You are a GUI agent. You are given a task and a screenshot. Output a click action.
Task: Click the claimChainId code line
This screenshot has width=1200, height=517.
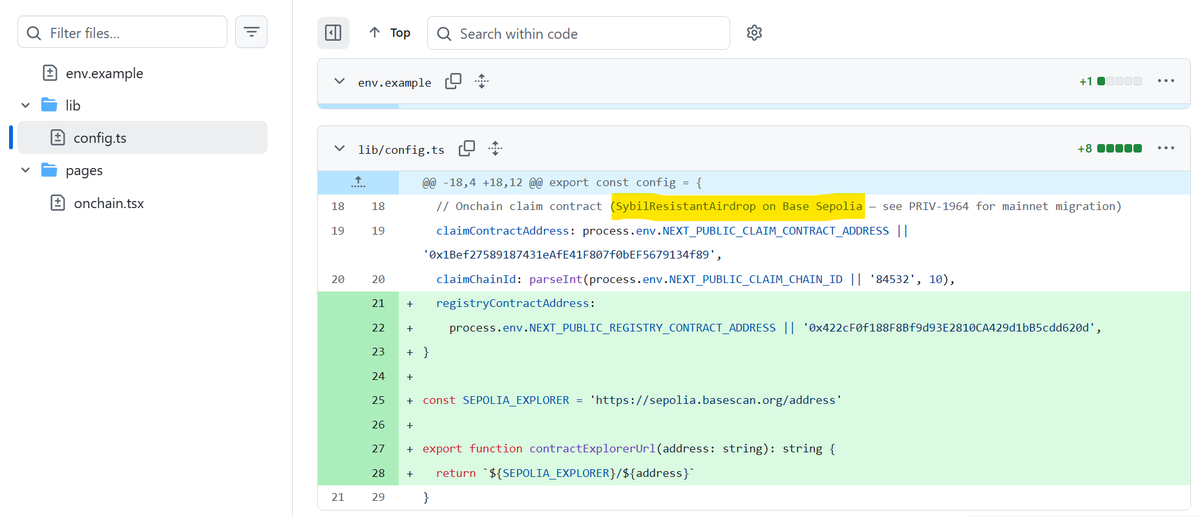point(695,279)
